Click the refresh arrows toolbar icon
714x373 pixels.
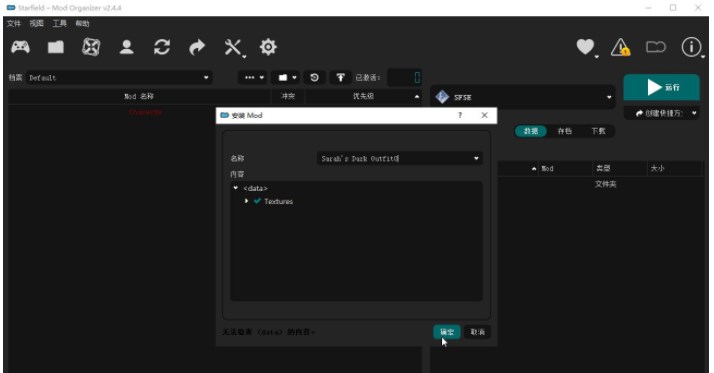click(x=162, y=47)
